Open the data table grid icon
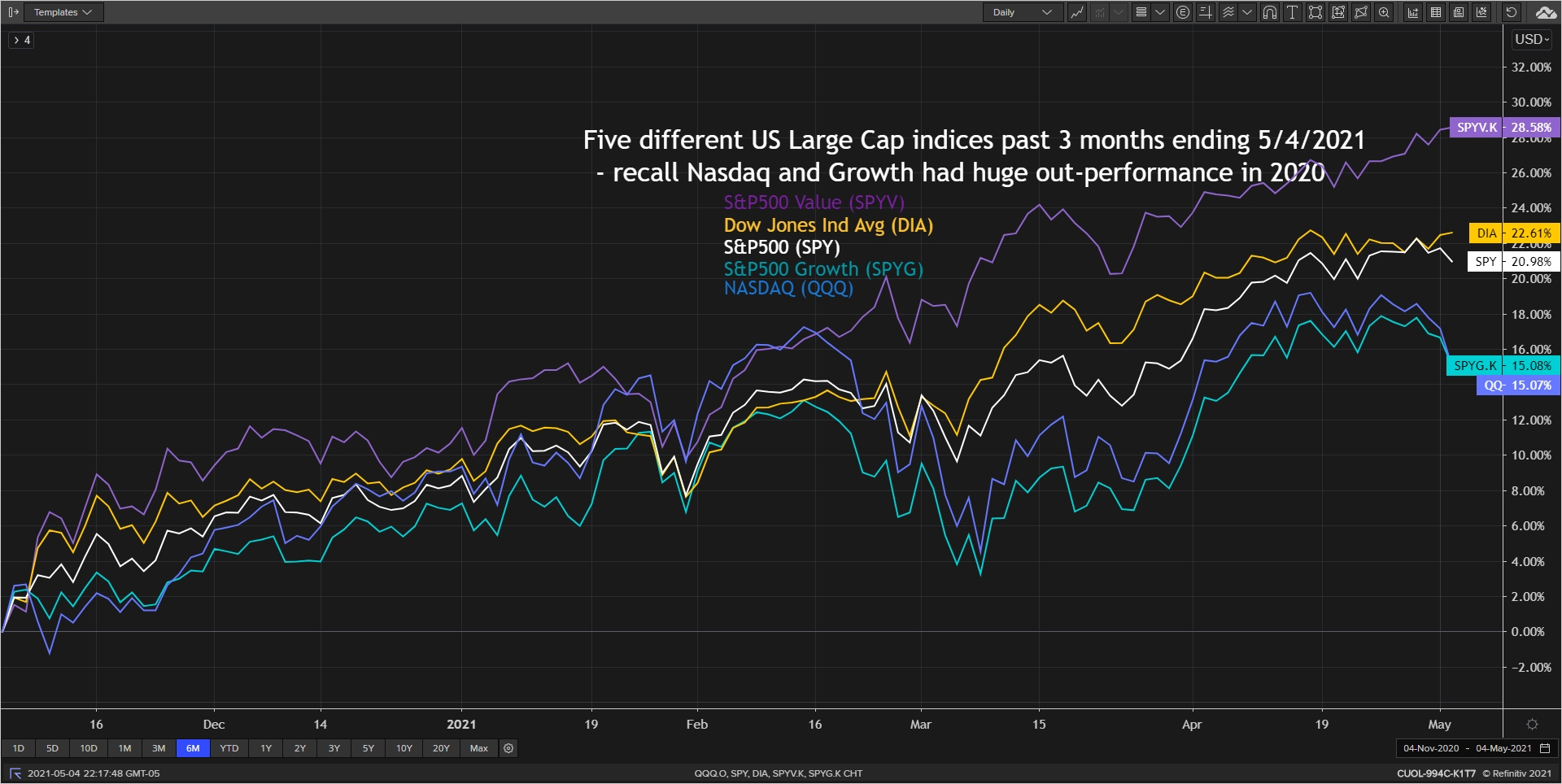 (x=1436, y=12)
